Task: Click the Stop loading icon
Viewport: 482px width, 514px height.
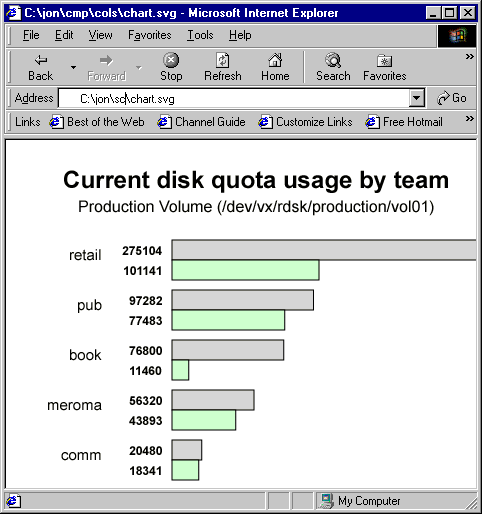Action: pyautogui.click(x=171, y=60)
